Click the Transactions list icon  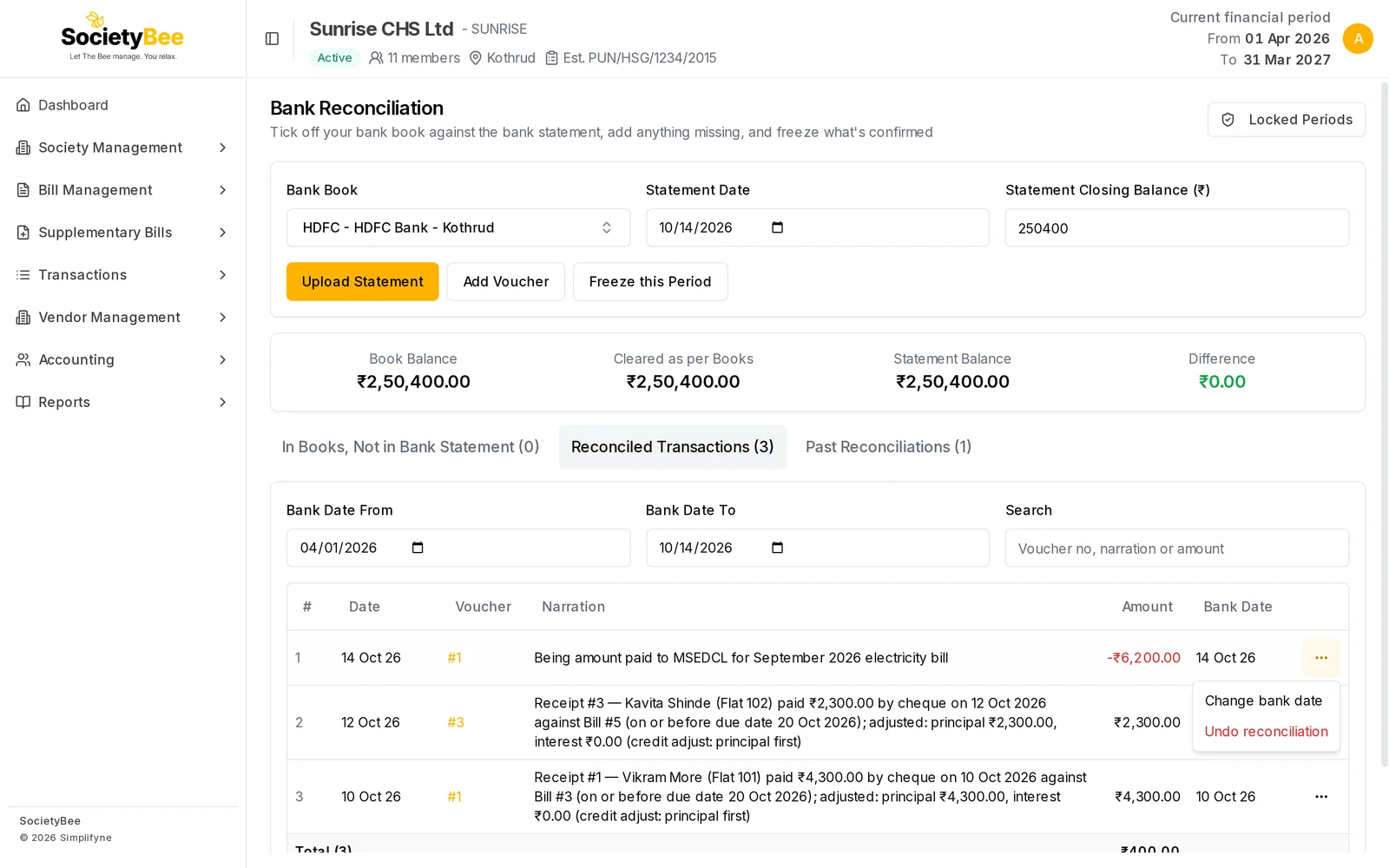click(23, 275)
